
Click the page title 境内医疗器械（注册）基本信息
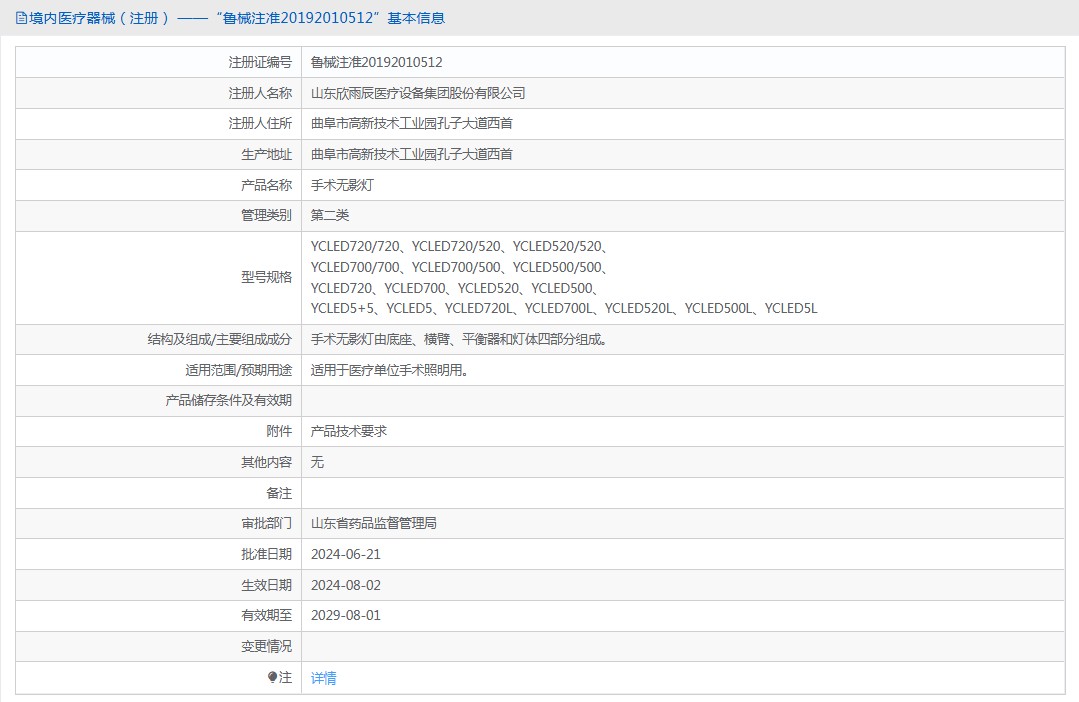237,19
